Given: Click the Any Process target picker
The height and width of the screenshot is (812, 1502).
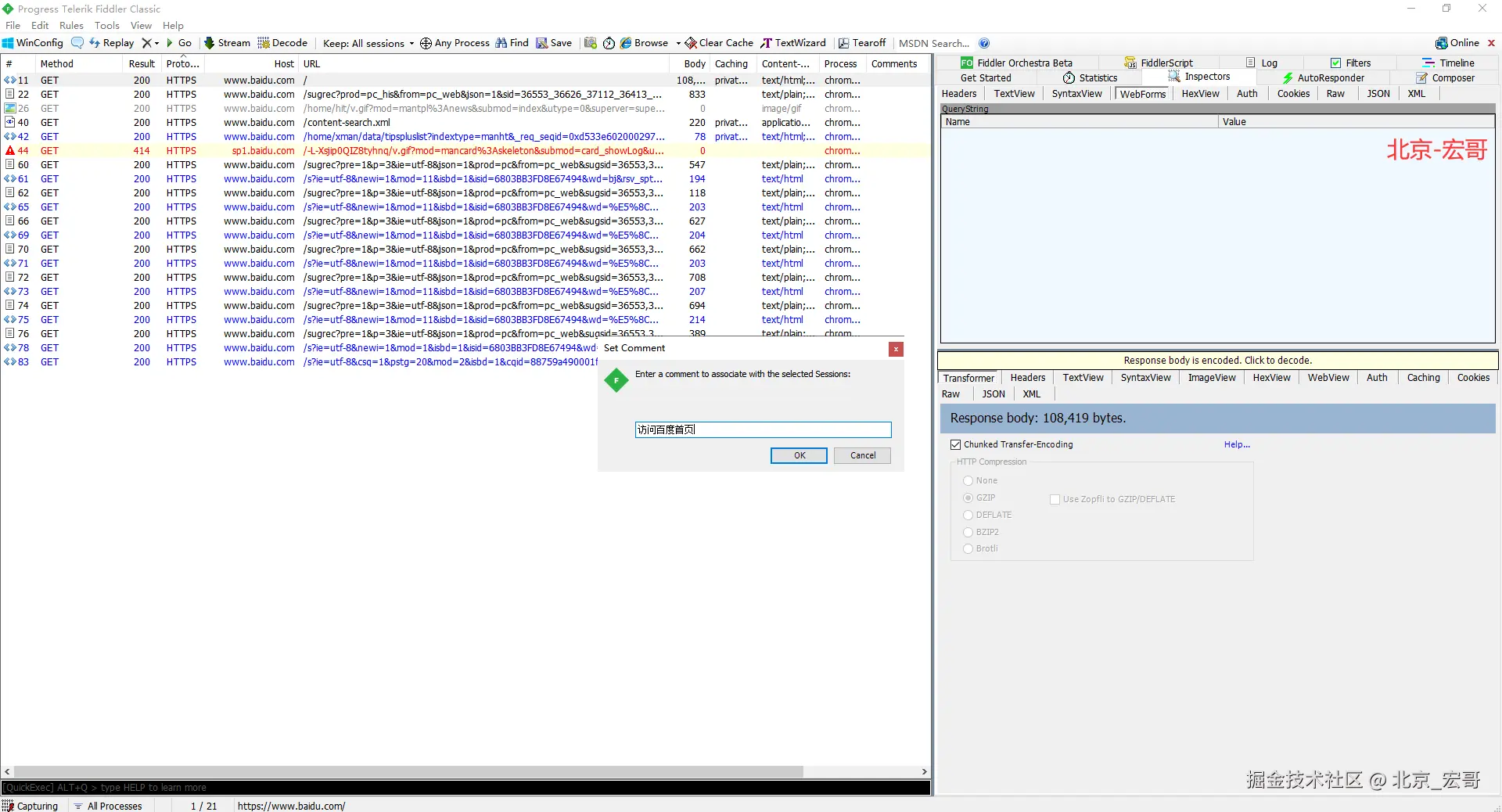Looking at the screenshot, I should tap(455, 43).
